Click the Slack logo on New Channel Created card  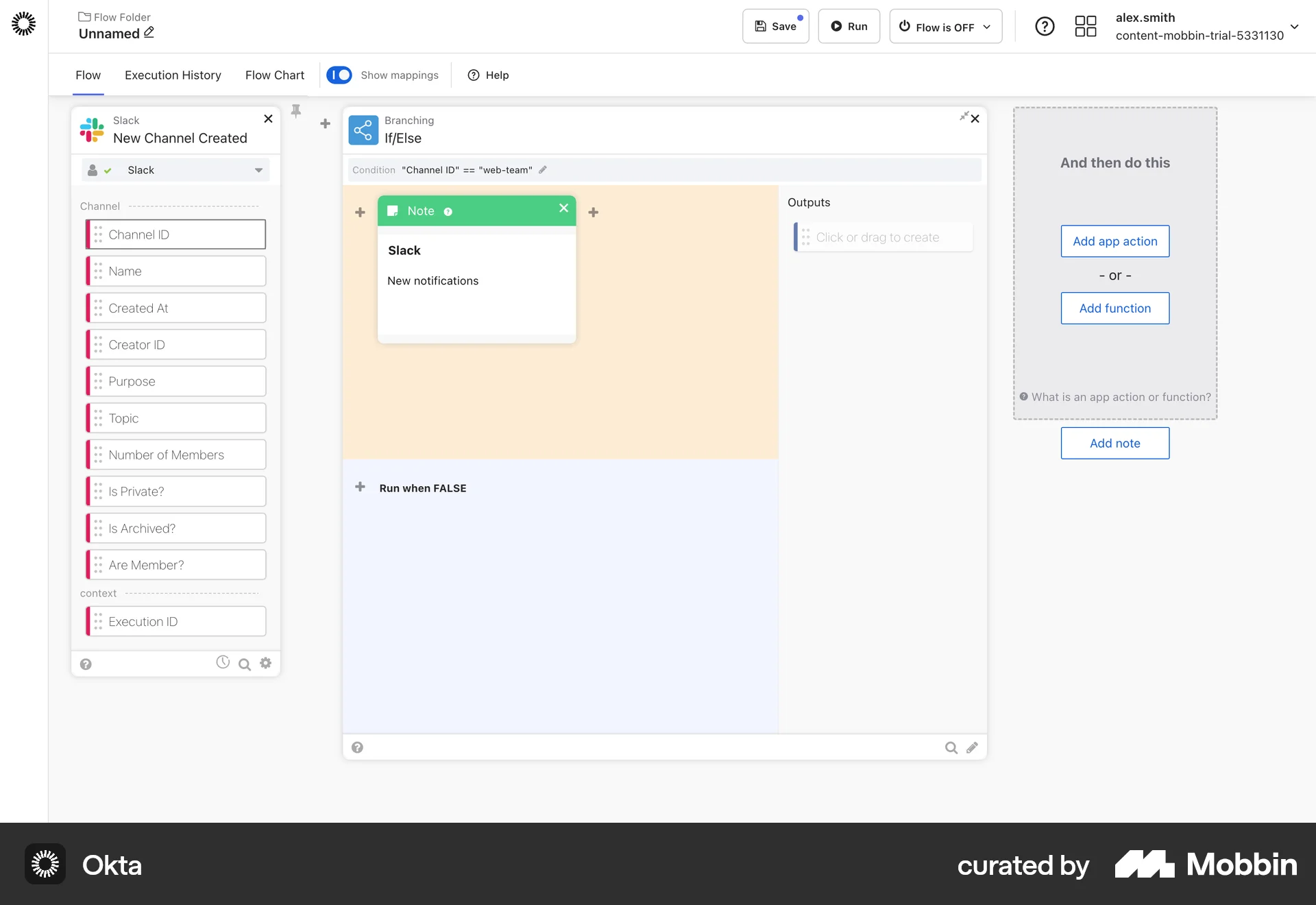coord(93,130)
